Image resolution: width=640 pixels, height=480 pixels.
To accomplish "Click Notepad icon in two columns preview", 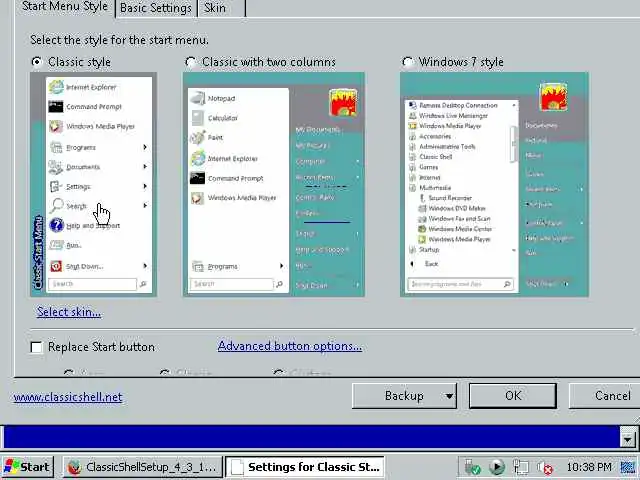I will click(198, 98).
